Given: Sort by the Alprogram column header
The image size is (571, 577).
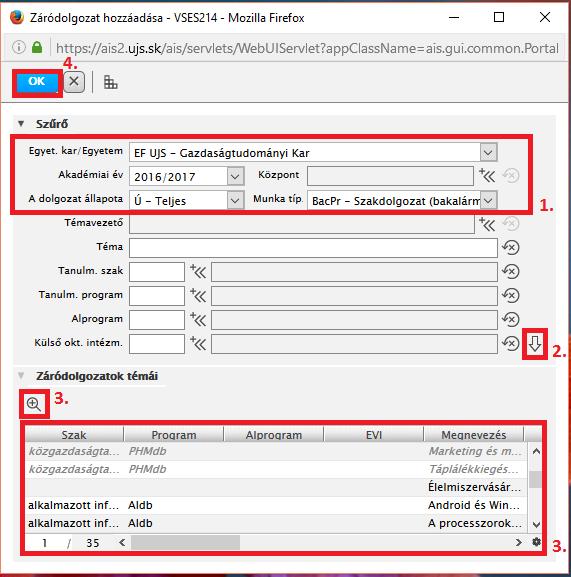Looking at the screenshot, I should pyautogui.click(x=274, y=435).
